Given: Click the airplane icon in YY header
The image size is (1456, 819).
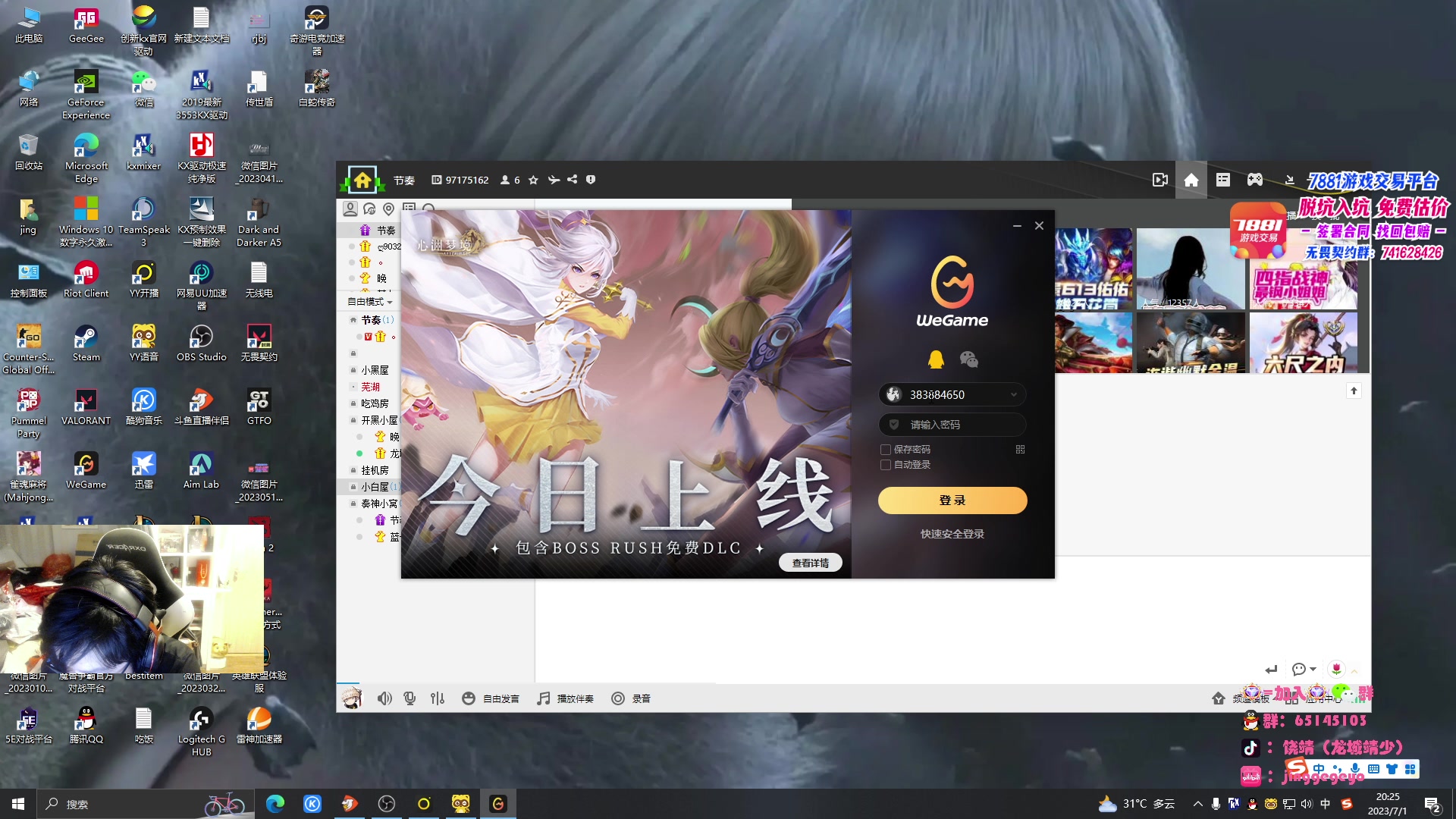Looking at the screenshot, I should pos(554,180).
